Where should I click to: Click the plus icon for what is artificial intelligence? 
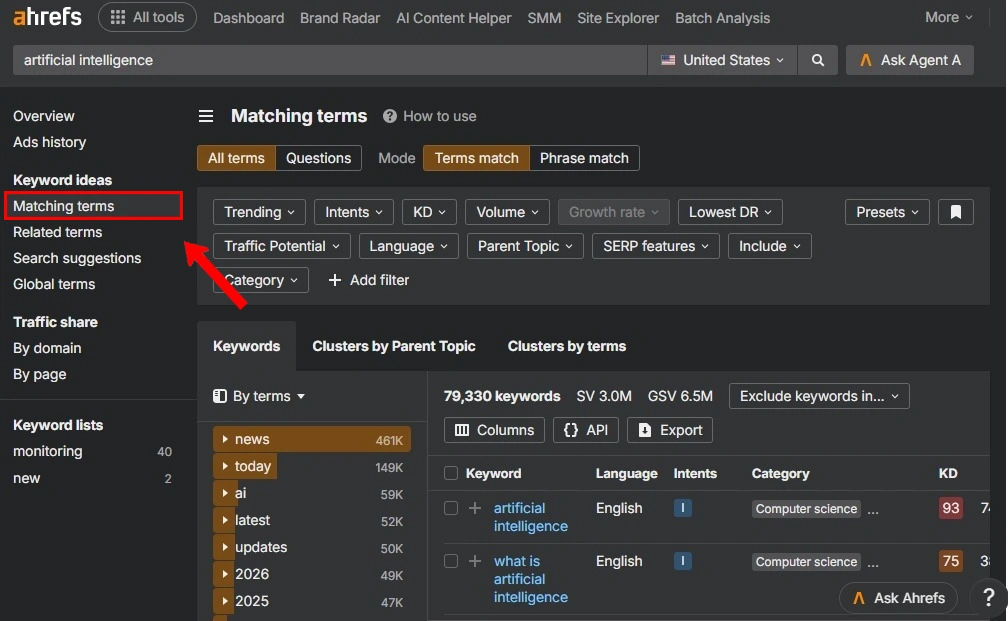(x=474, y=561)
